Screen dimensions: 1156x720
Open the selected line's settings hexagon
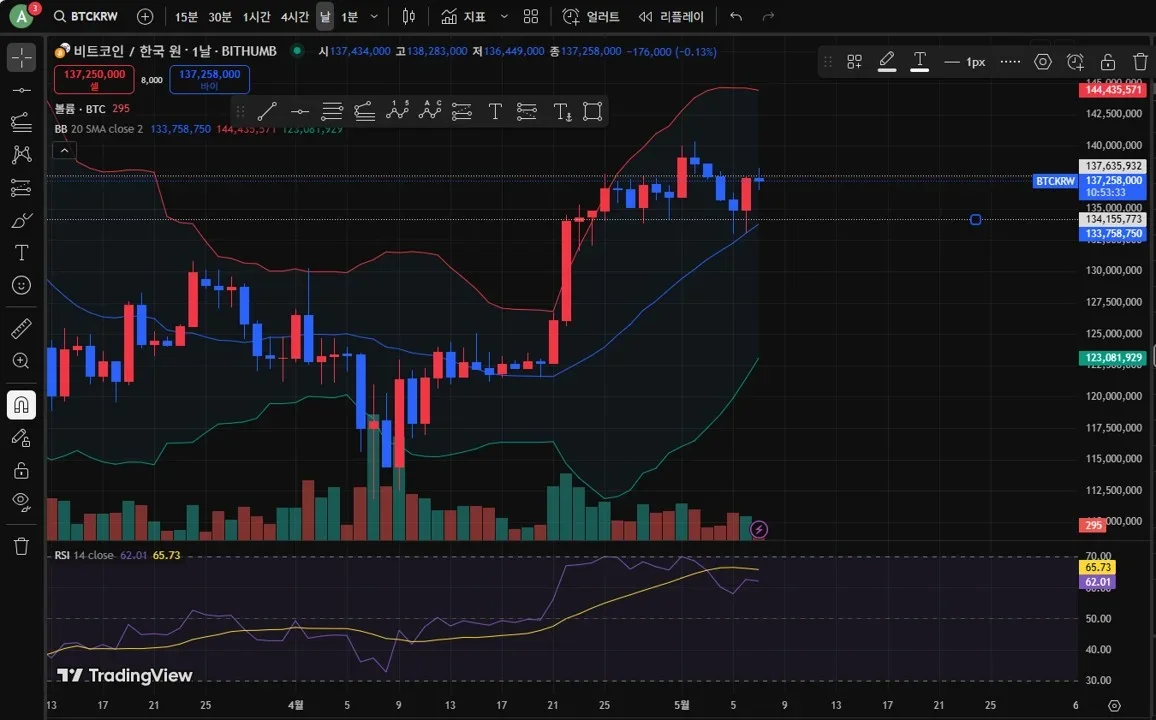(1042, 62)
